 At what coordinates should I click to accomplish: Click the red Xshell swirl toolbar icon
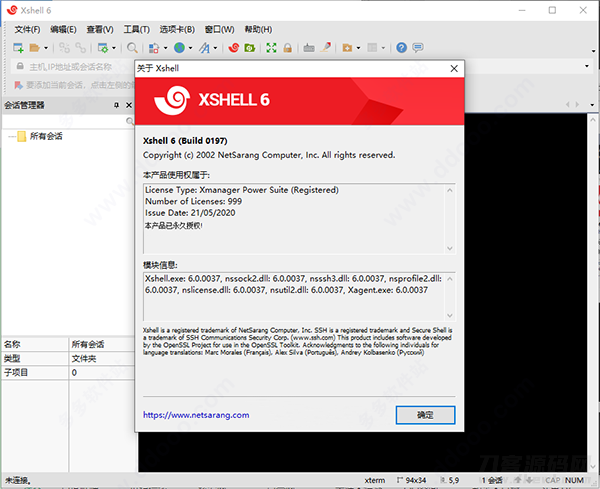point(233,48)
